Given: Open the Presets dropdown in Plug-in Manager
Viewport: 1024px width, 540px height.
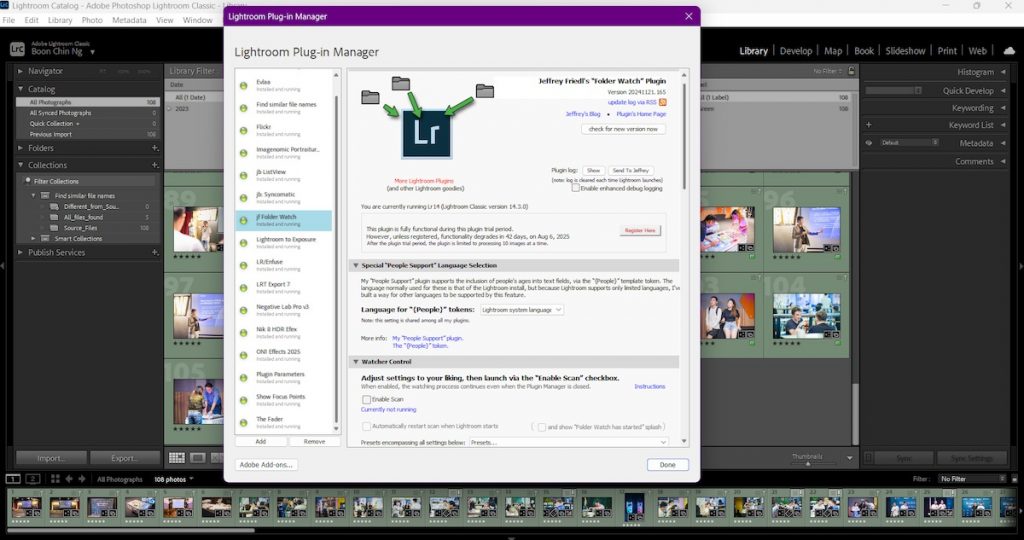Looking at the screenshot, I should click(x=569, y=442).
